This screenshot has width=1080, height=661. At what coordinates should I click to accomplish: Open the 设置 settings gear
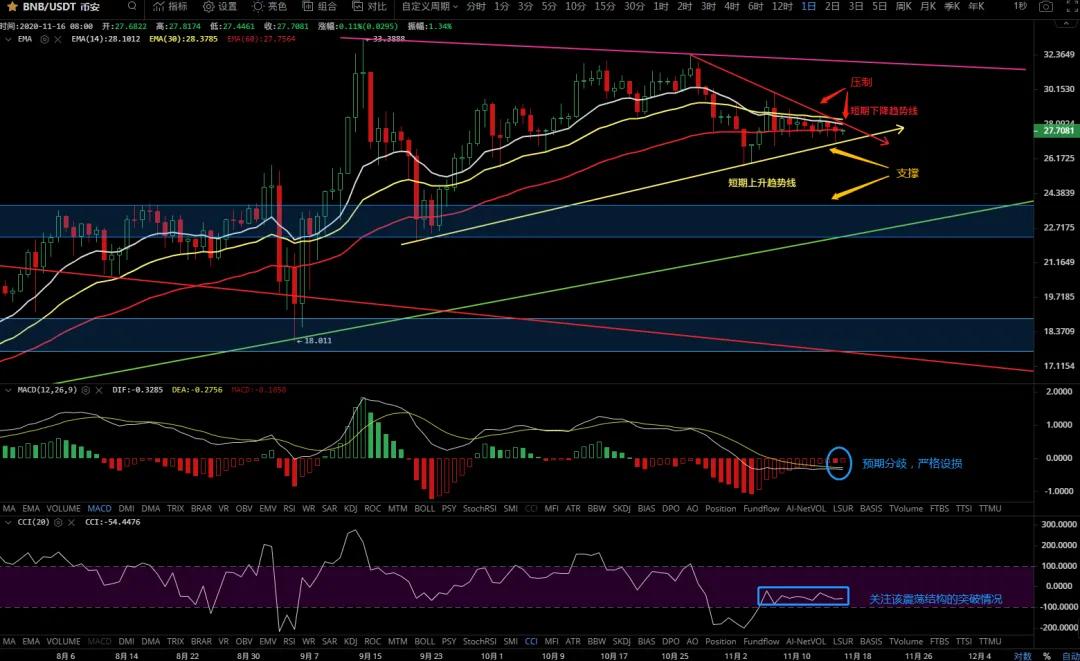point(219,6)
